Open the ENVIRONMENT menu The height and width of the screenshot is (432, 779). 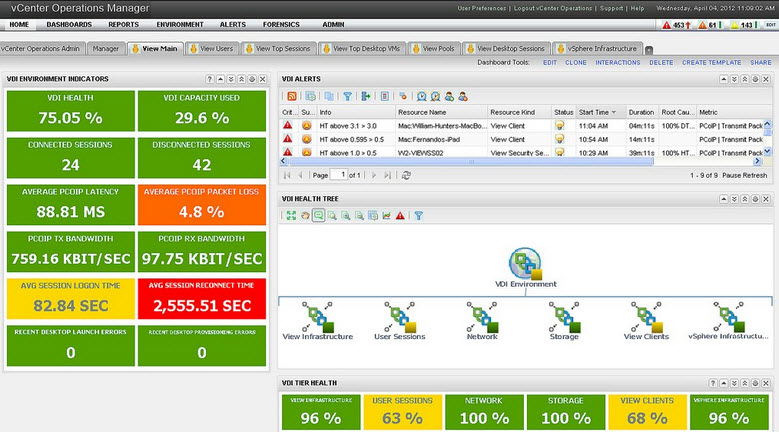click(x=180, y=24)
